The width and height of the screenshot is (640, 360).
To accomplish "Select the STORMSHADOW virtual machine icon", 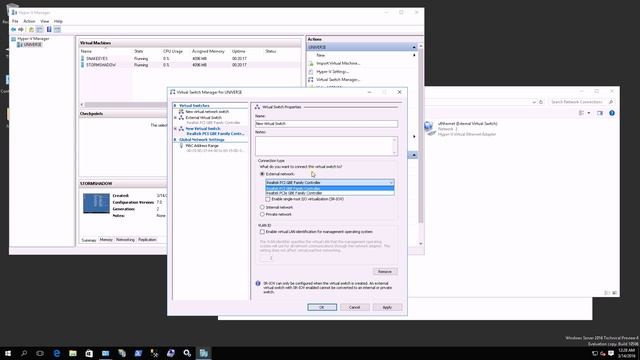I will 83,65.
